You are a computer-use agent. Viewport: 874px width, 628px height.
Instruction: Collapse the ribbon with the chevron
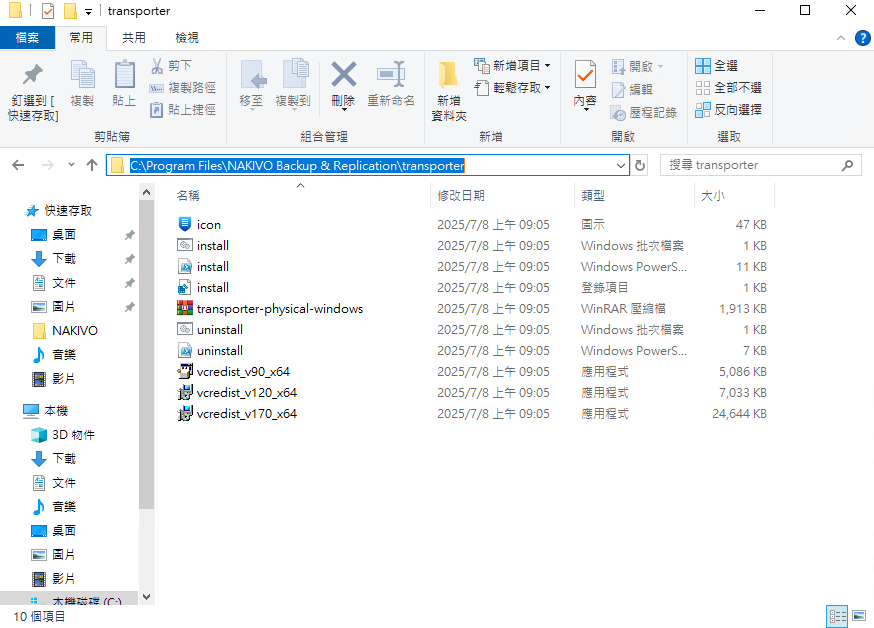(x=841, y=38)
